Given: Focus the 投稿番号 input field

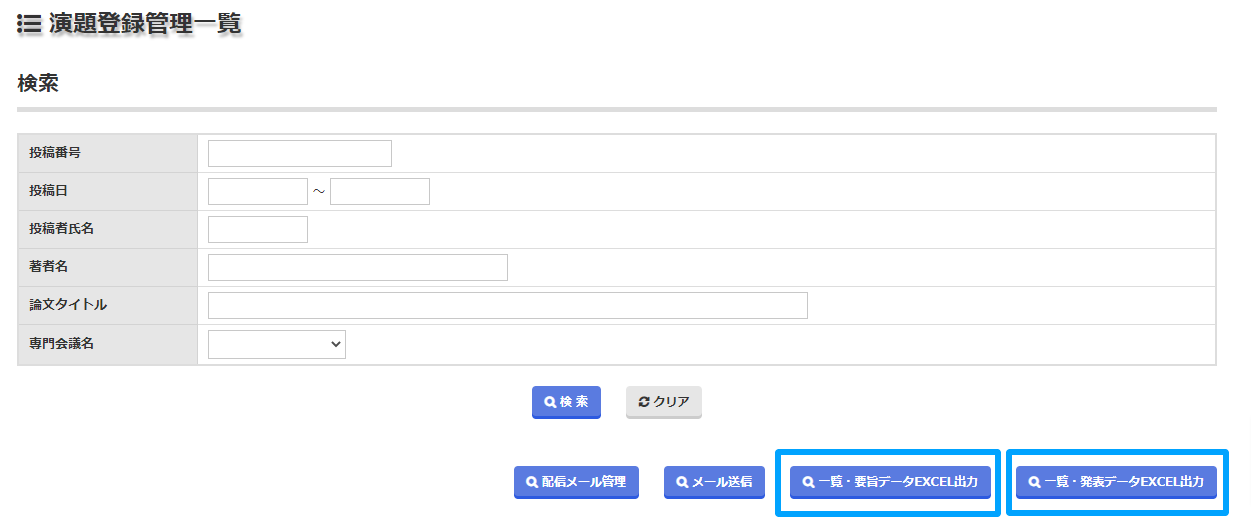Looking at the screenshot, I should [300, 153].
